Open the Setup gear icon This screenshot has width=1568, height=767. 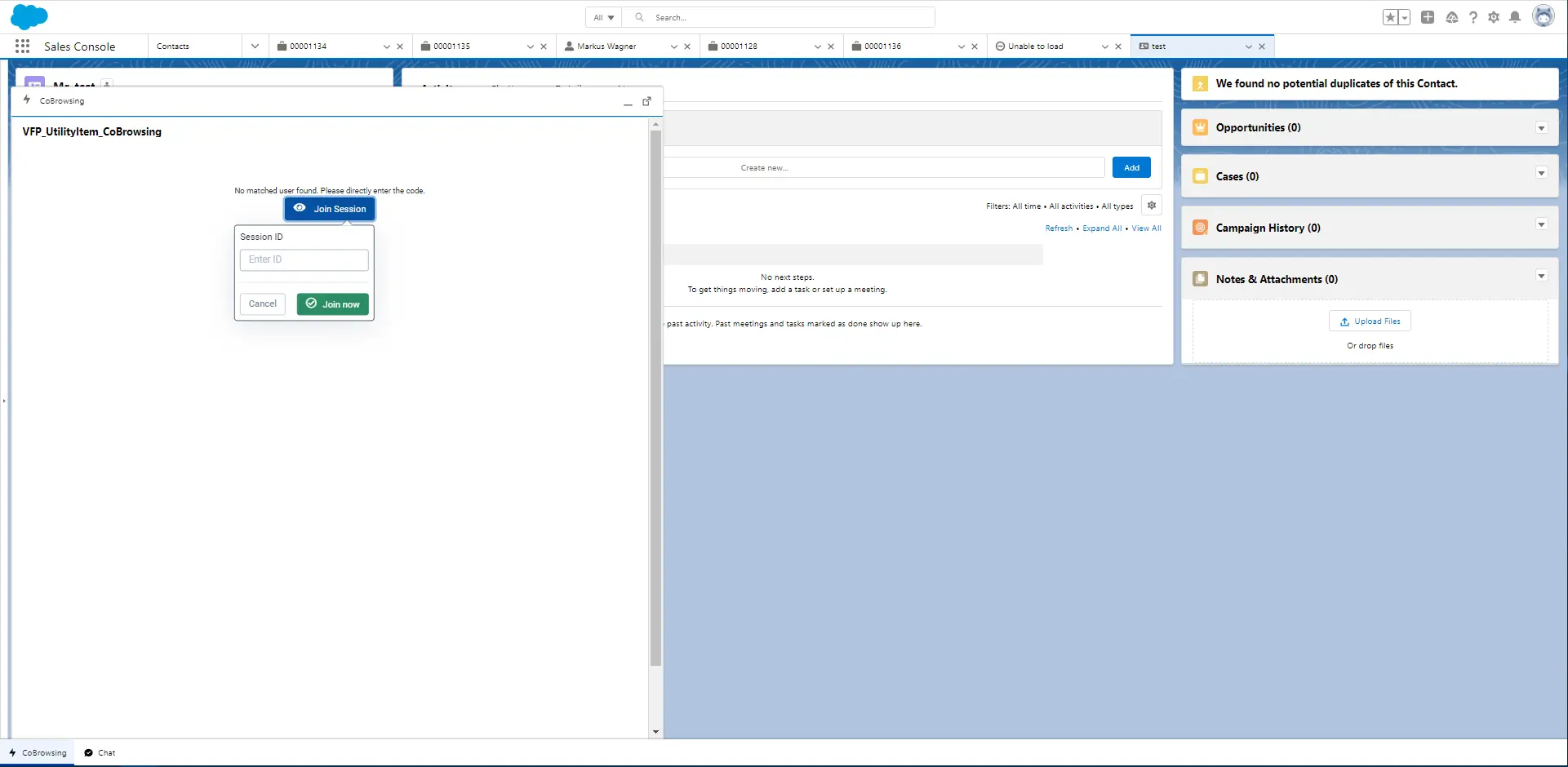pos(1494,17)
